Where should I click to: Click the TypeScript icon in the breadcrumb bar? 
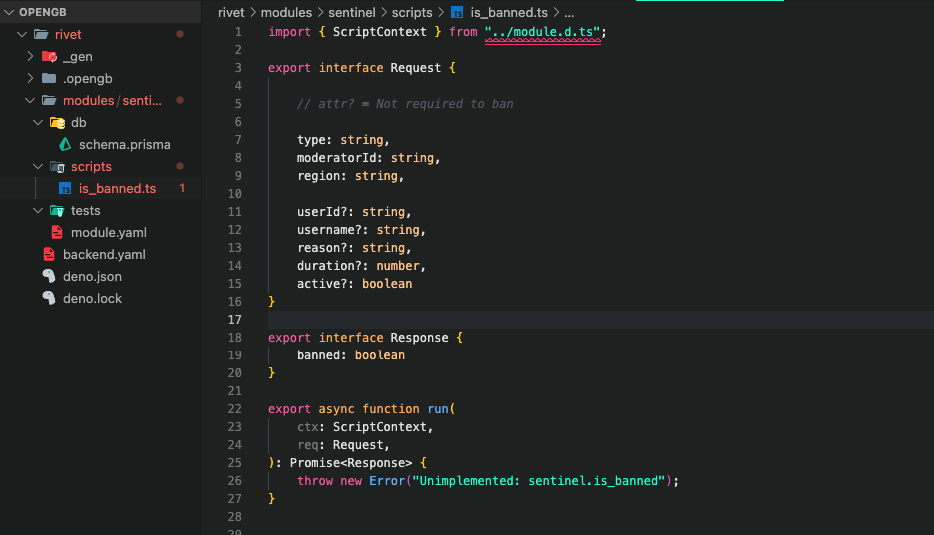click(x=457, y=13)
